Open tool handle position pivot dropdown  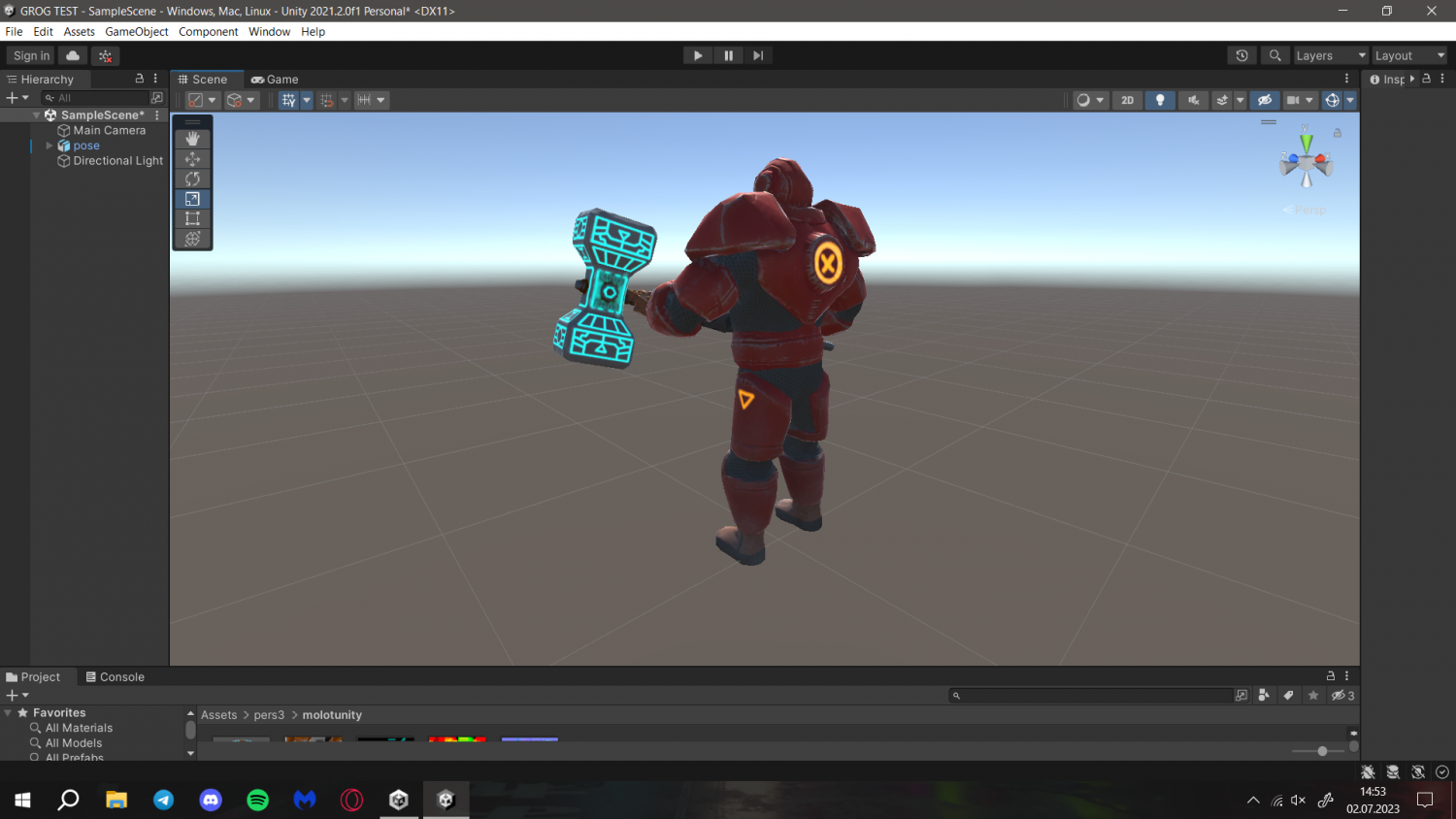[202, 100]
